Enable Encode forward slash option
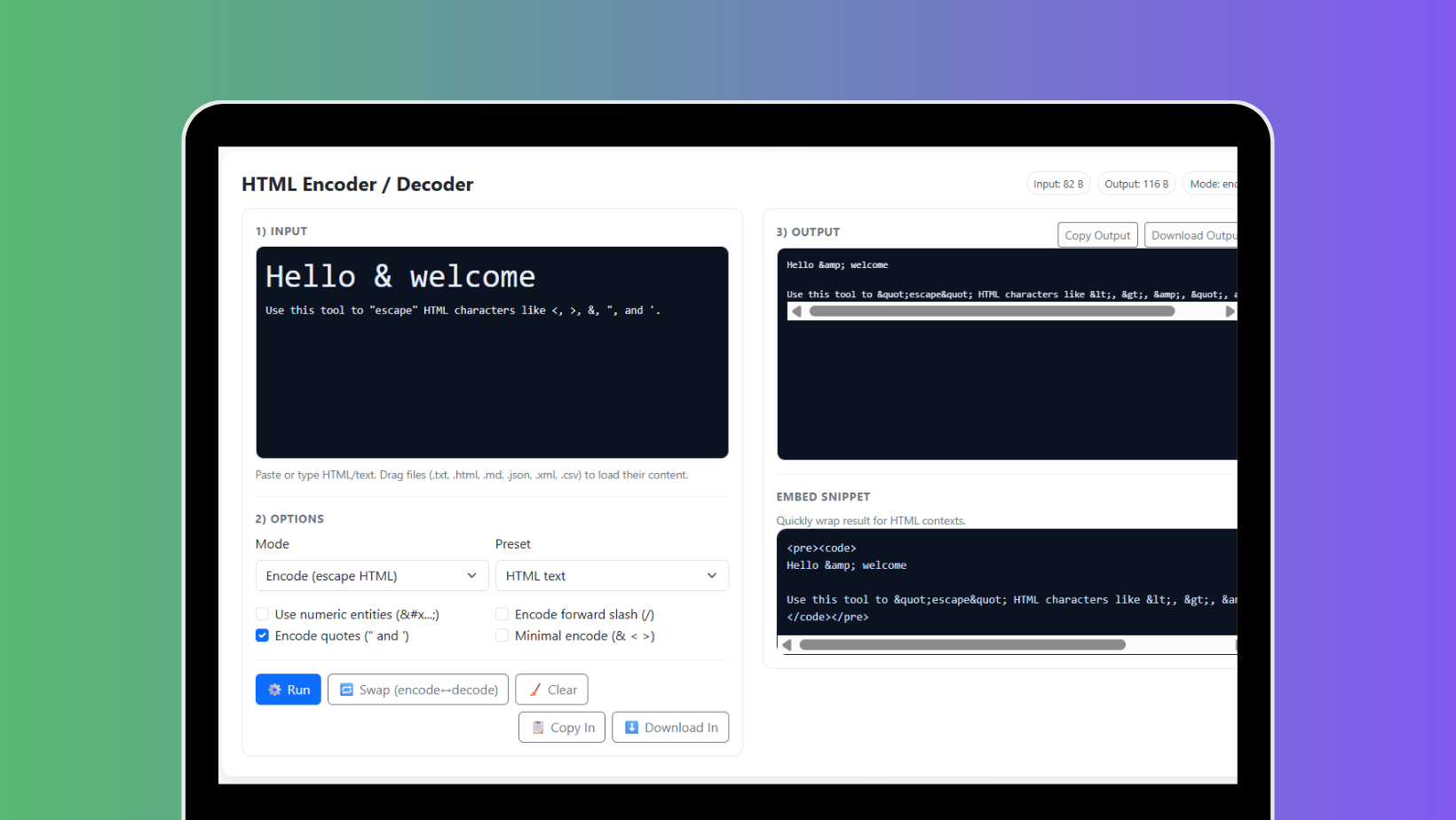The height and width of the screenshot is (820, 1456). [502, 613]
